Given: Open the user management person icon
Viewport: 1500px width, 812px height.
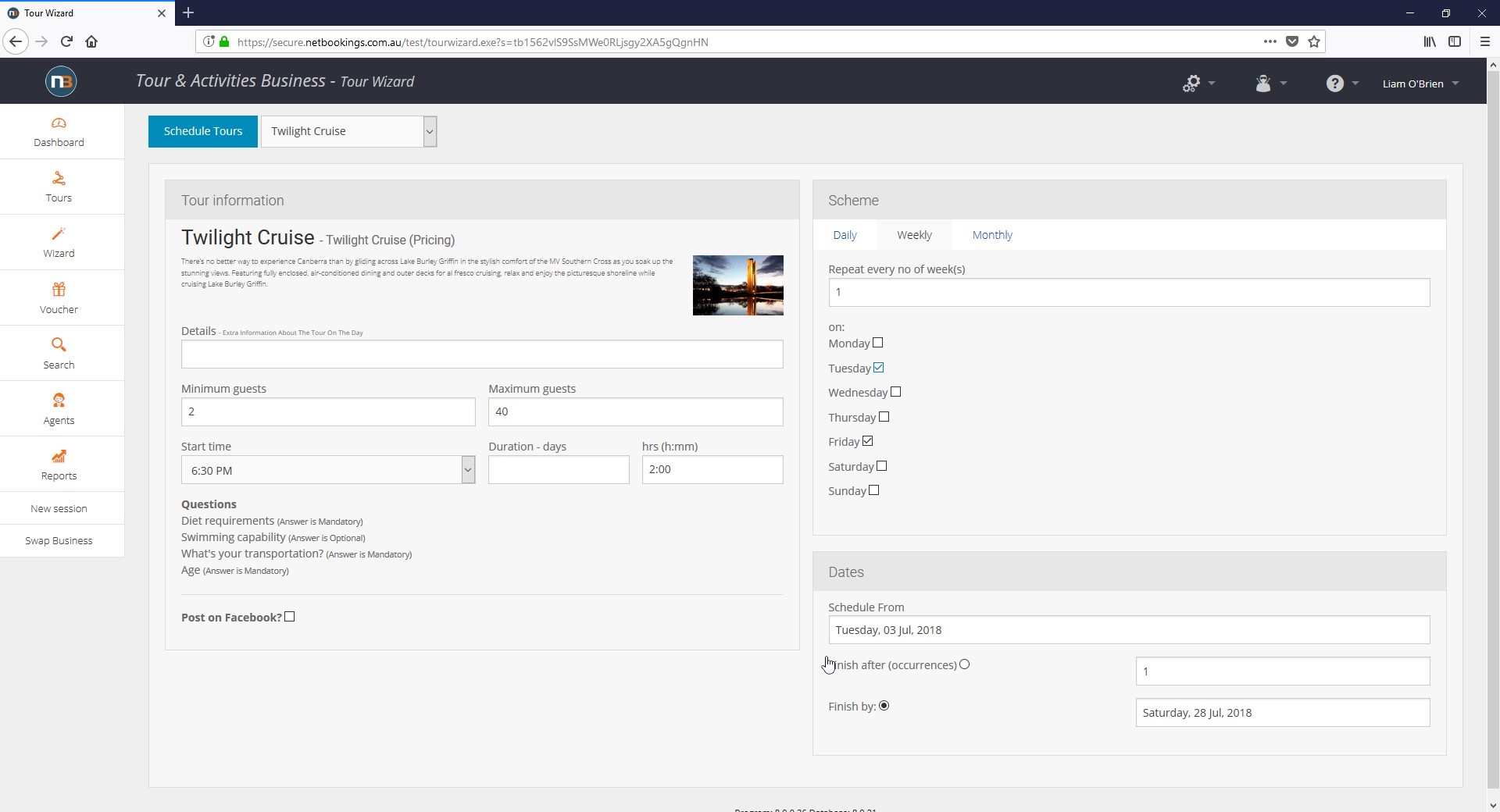Looking at the screenshot, I should click(x=1263, y=84).
